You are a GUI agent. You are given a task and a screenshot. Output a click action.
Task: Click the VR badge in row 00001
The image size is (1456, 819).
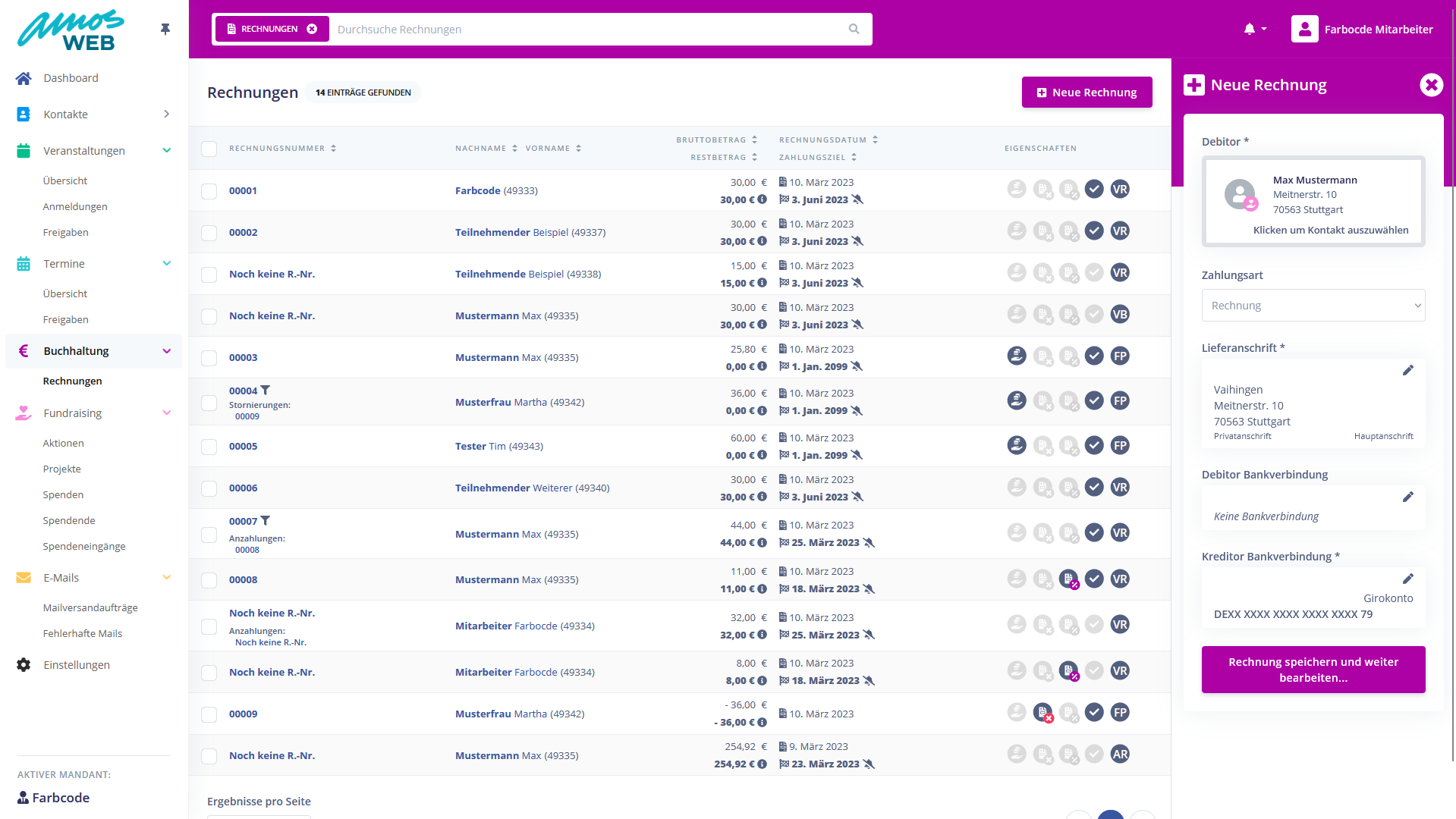(1120, 189)
